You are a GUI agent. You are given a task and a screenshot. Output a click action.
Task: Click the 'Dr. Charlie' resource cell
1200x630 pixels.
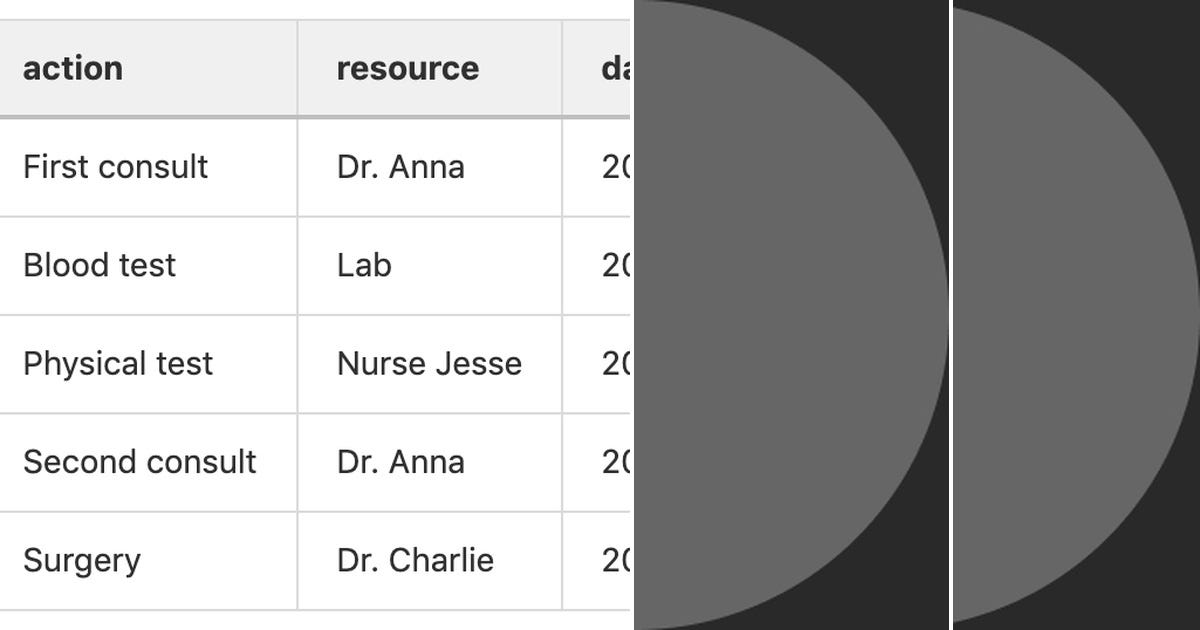[430, 560]
